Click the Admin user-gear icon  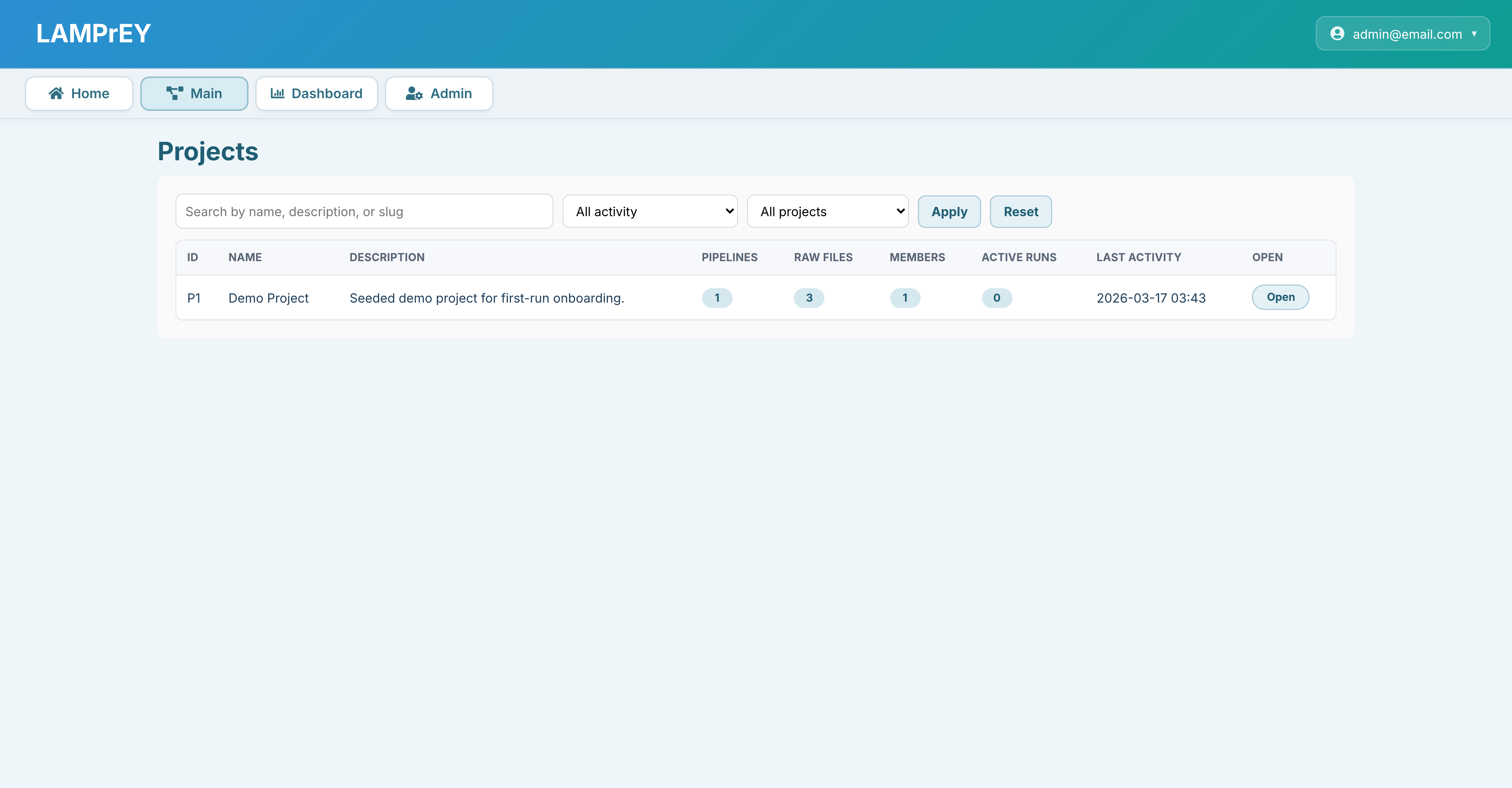[x=414, y=93]
